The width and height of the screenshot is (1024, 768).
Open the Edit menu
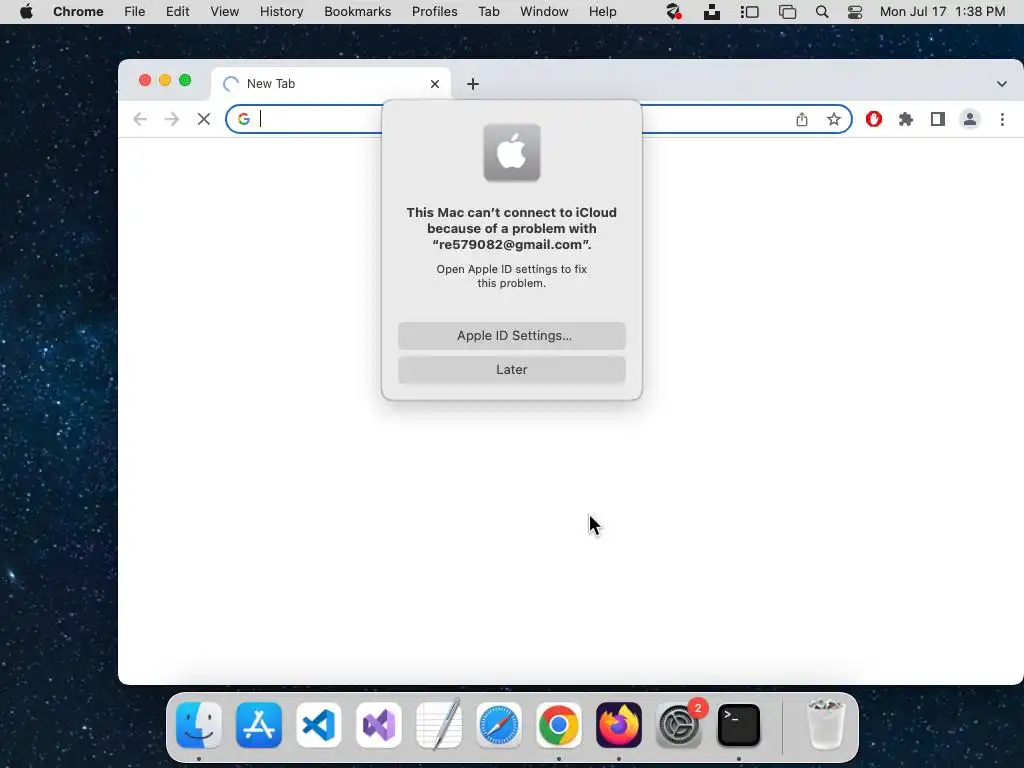(x=178, y=12)
